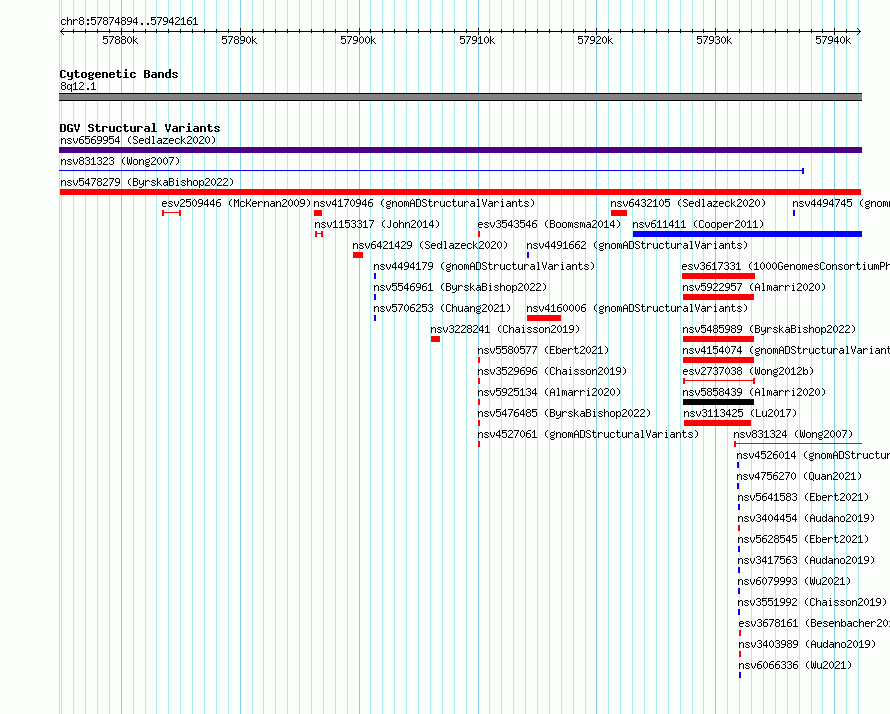This screenshot has height=714, width=890.
Task: Open nsv3113425 (Lu2017) variant
Action: (x=740, y=413)
